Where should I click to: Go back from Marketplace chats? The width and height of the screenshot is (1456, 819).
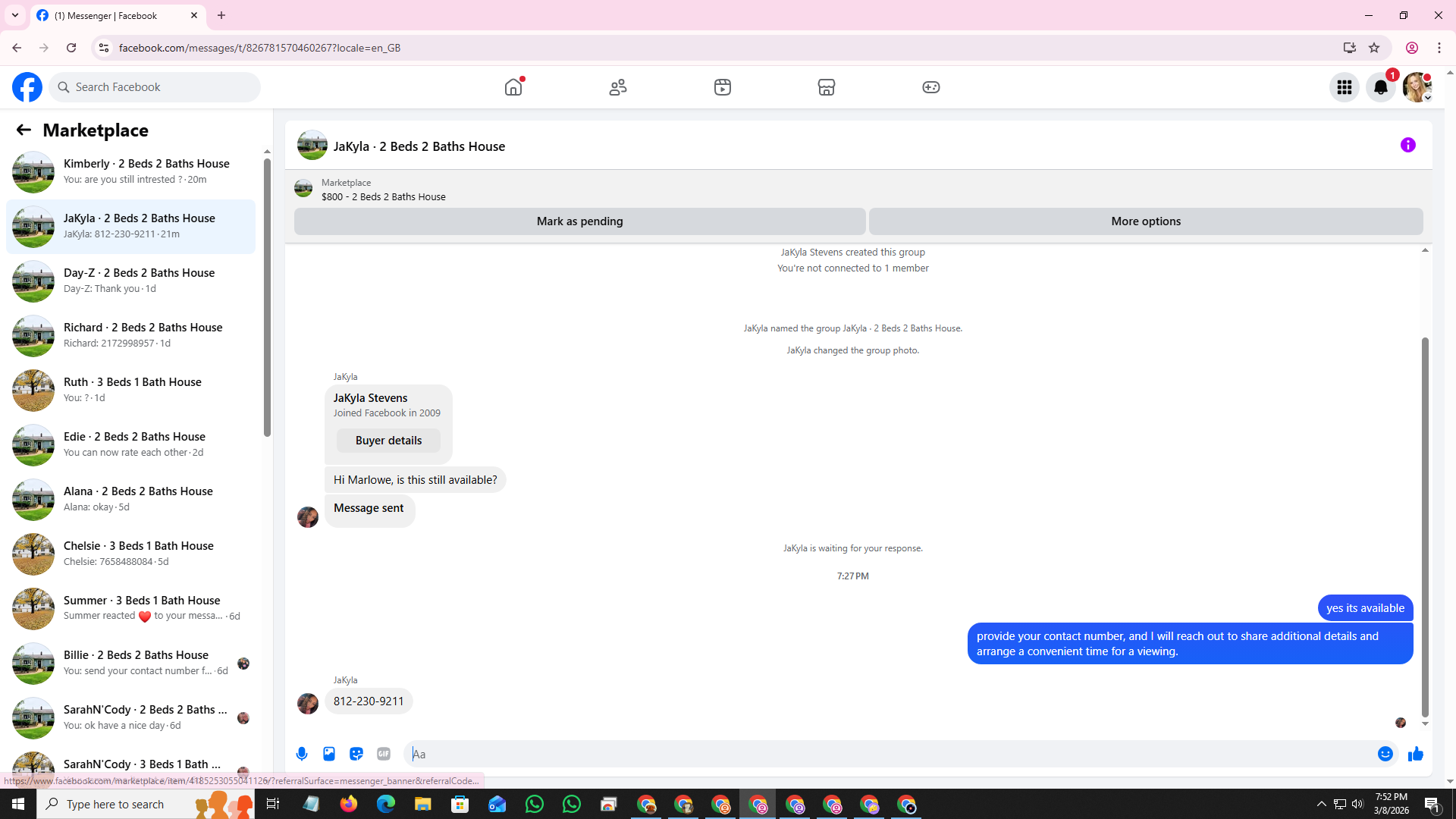click(24, 130)
